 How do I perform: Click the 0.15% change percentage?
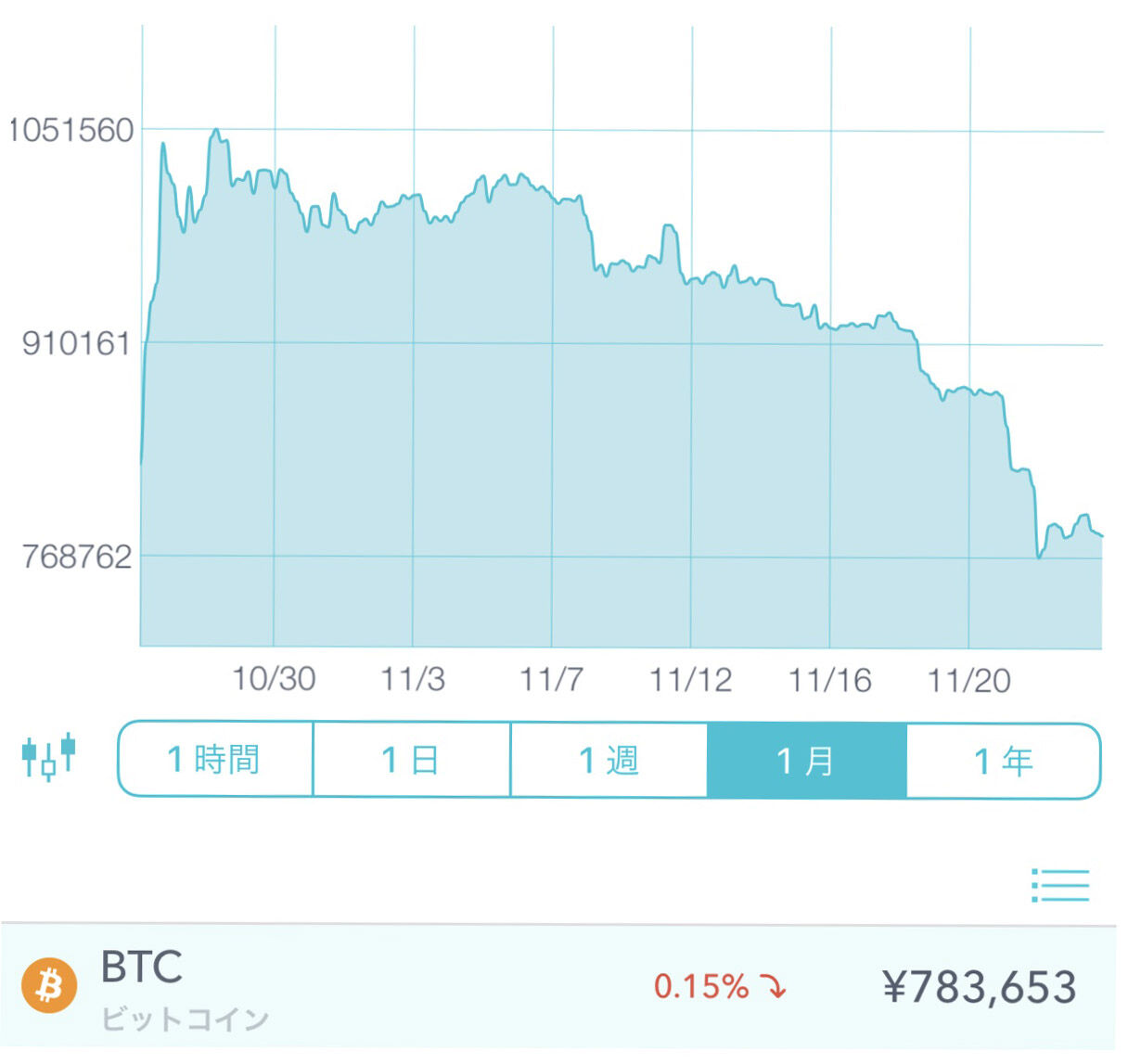point(701,986)
